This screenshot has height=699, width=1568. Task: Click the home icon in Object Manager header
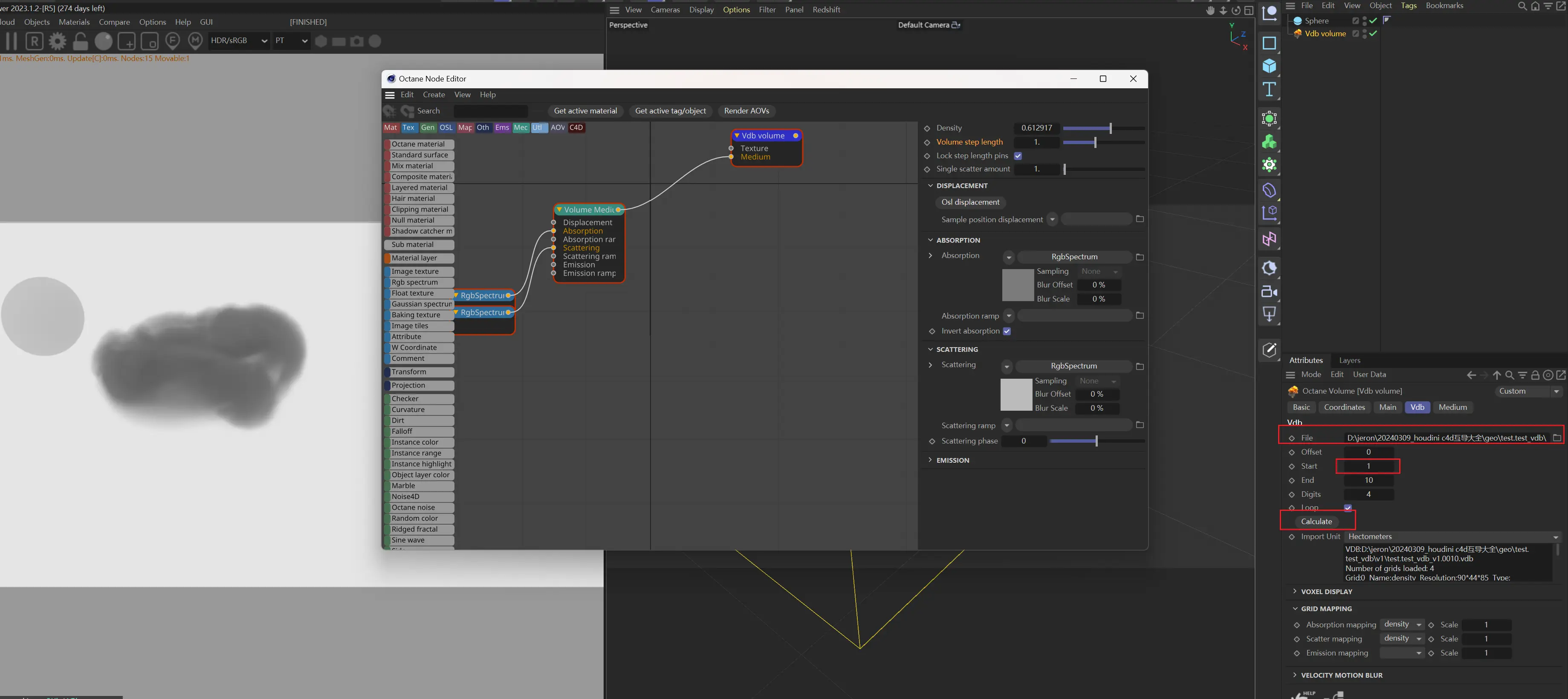click(1535, 6)
